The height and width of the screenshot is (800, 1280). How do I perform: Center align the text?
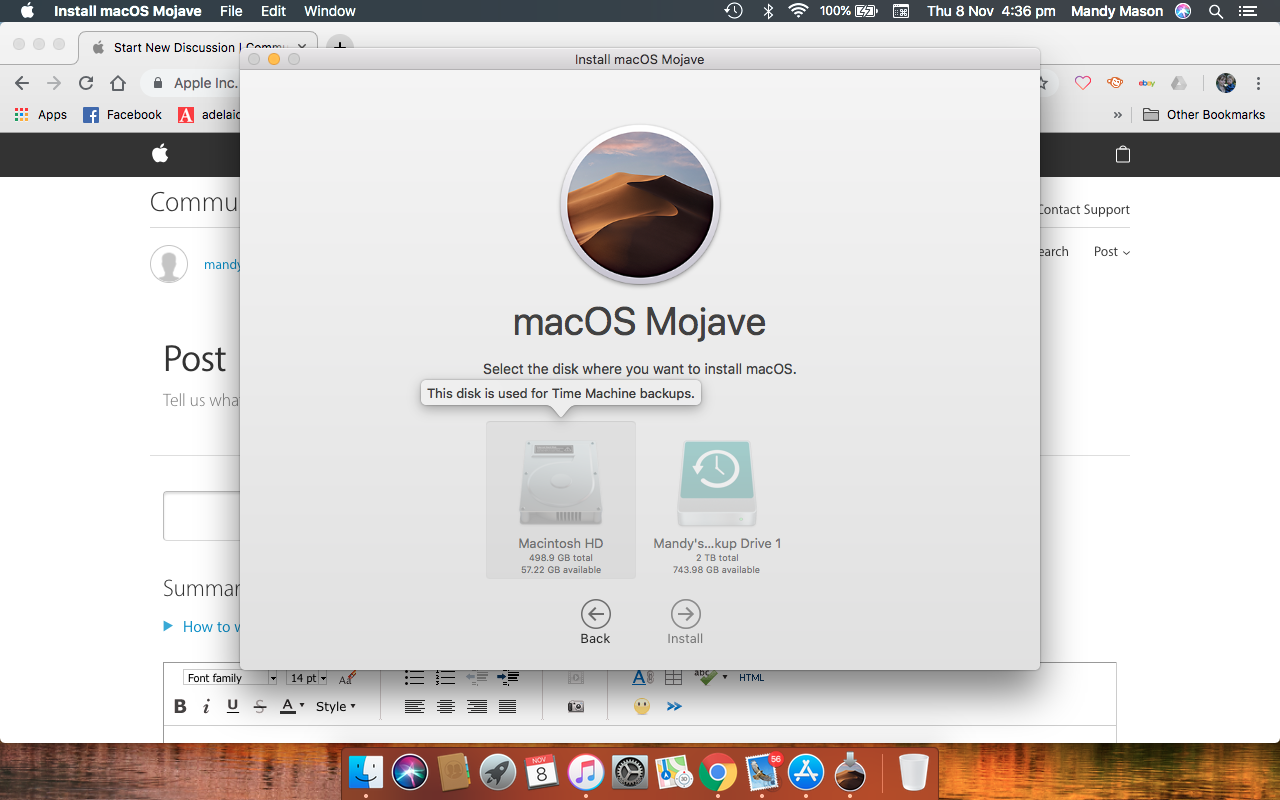(446, 707)
